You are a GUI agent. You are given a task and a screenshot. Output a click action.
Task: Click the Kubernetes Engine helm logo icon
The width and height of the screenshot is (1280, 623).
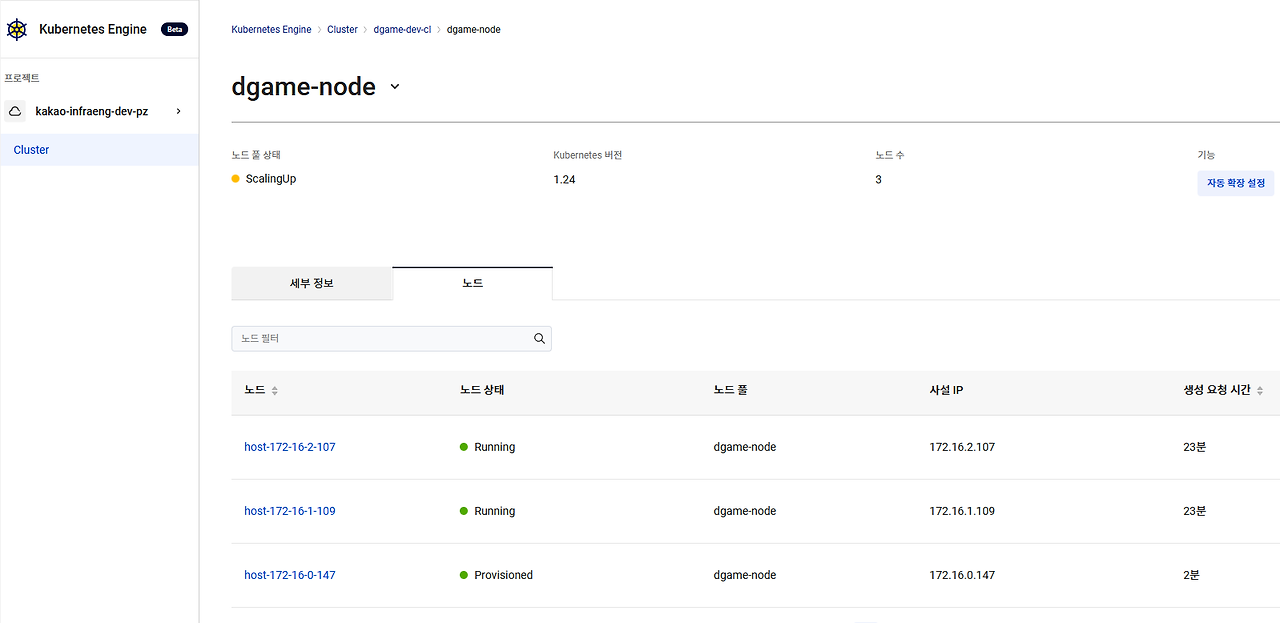(x=17, y=30)
